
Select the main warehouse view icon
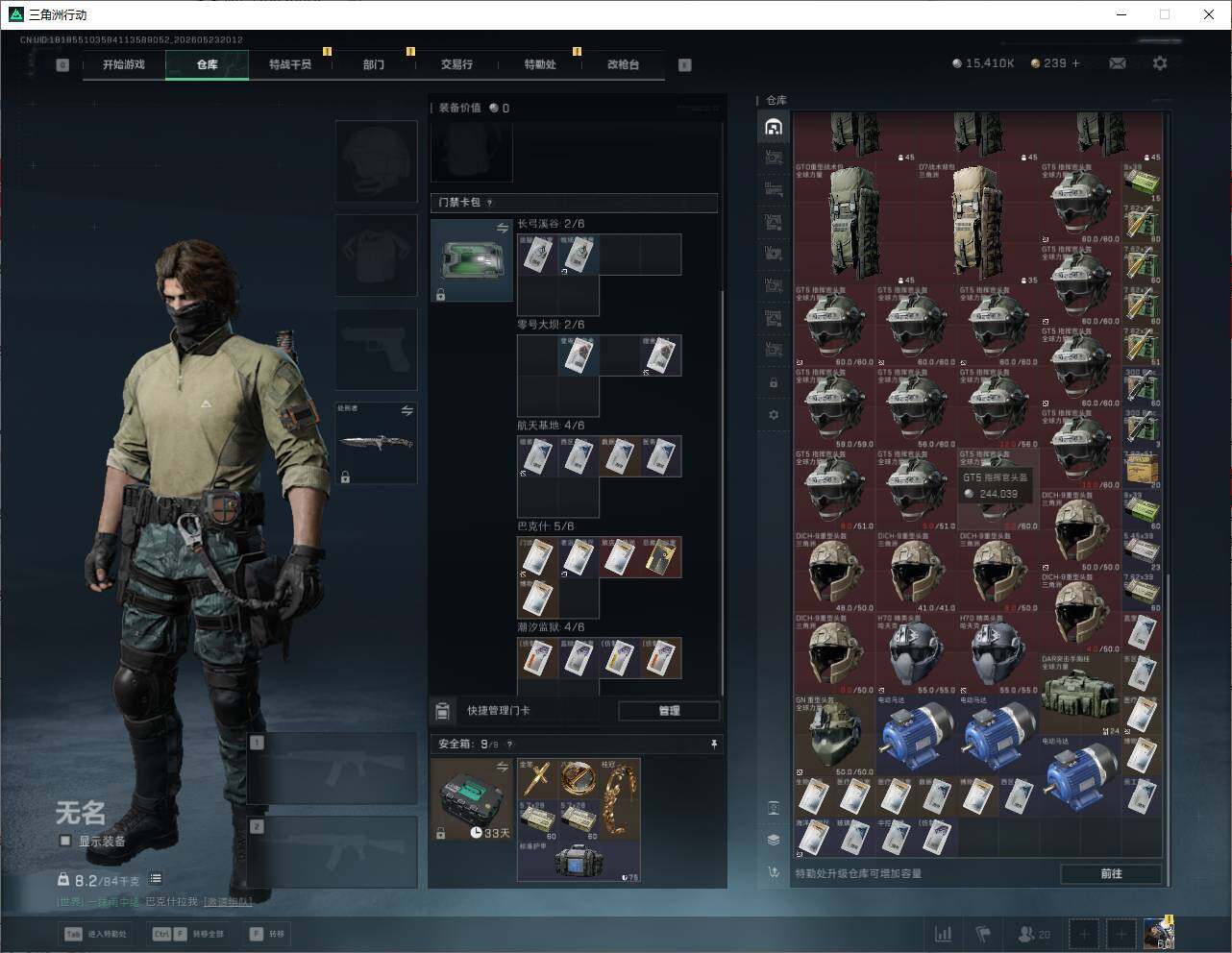774,127
